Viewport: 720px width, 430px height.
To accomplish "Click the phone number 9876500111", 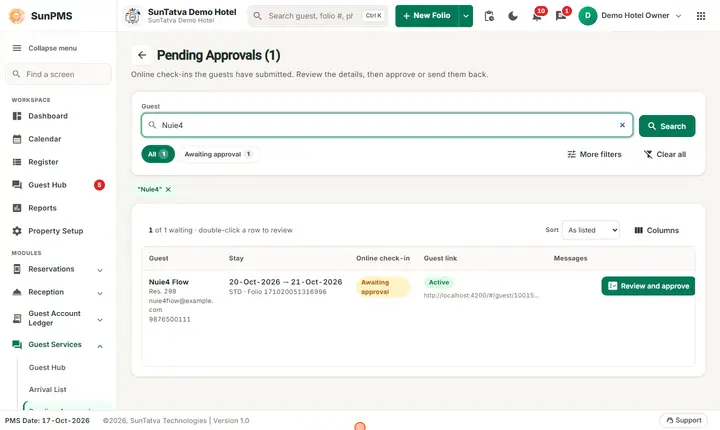I will point(169,319).
